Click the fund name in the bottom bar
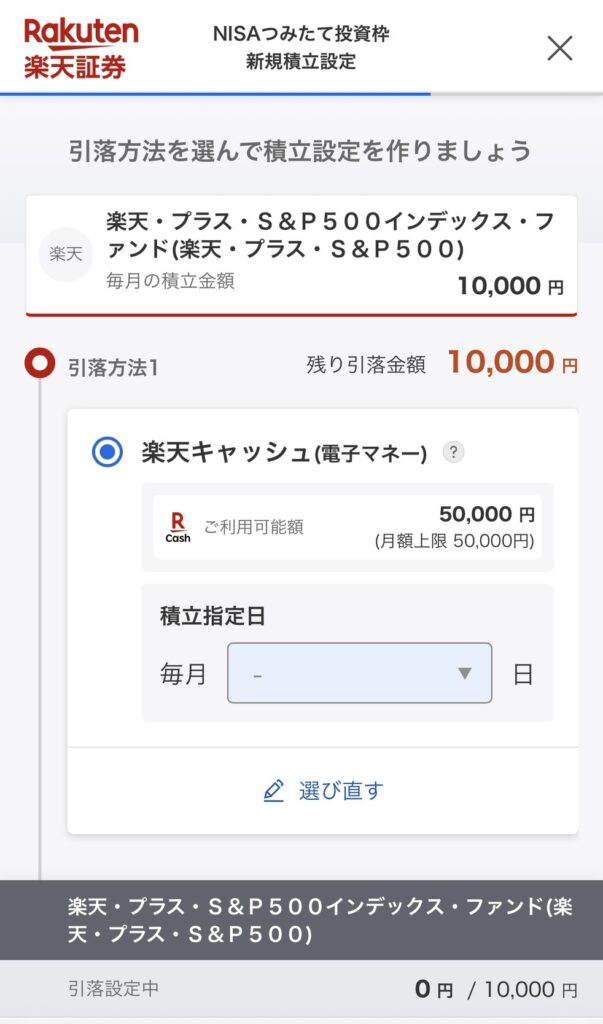Screen dimensions: 603x1024 pyautogui.click(x=318, y=920)
